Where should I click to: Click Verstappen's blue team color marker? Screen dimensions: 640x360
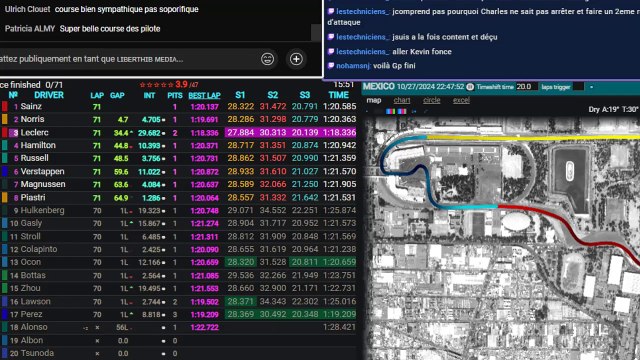click(5, 171)
